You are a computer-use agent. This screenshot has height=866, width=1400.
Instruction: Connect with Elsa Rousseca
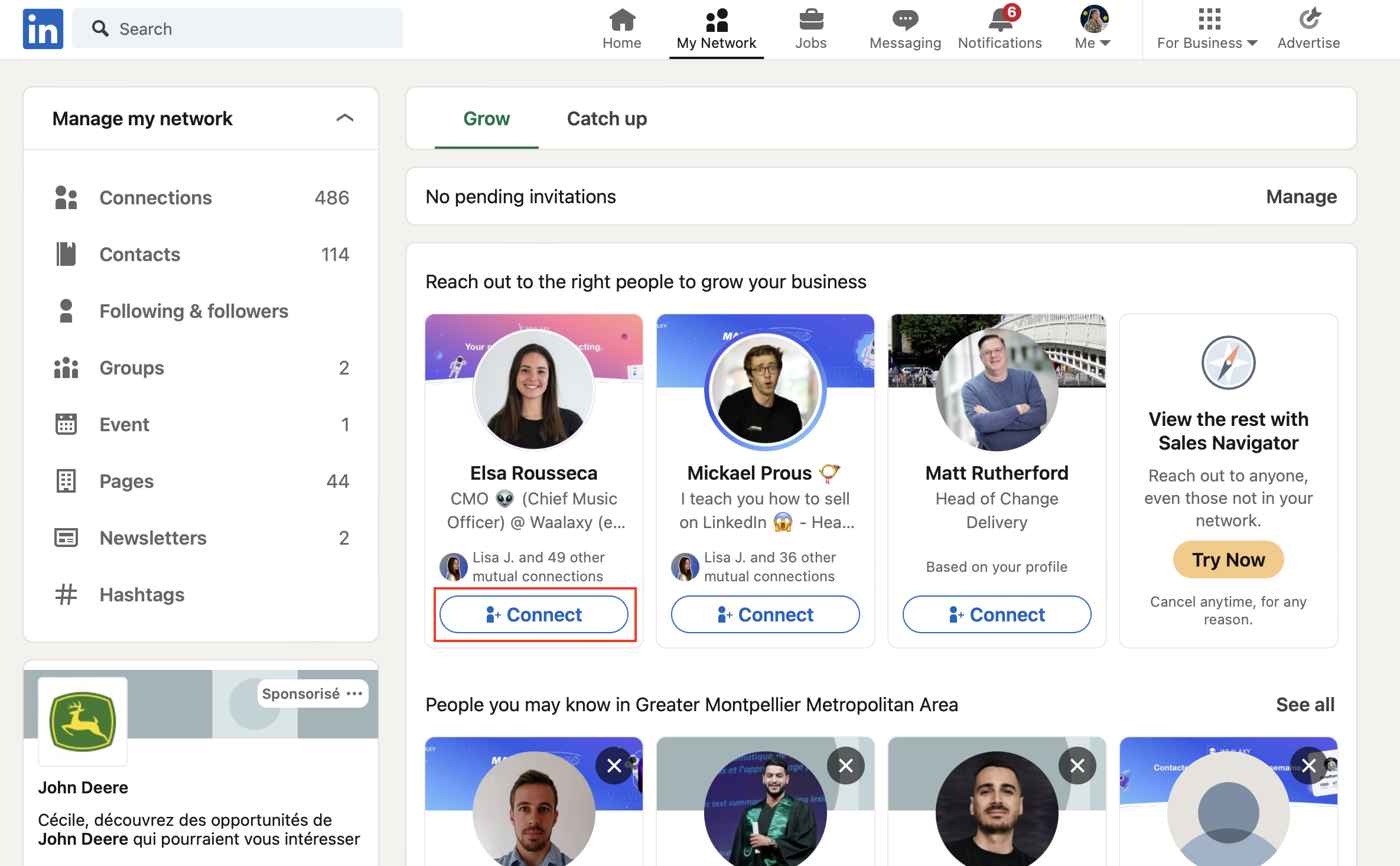(x=534, y=615)
